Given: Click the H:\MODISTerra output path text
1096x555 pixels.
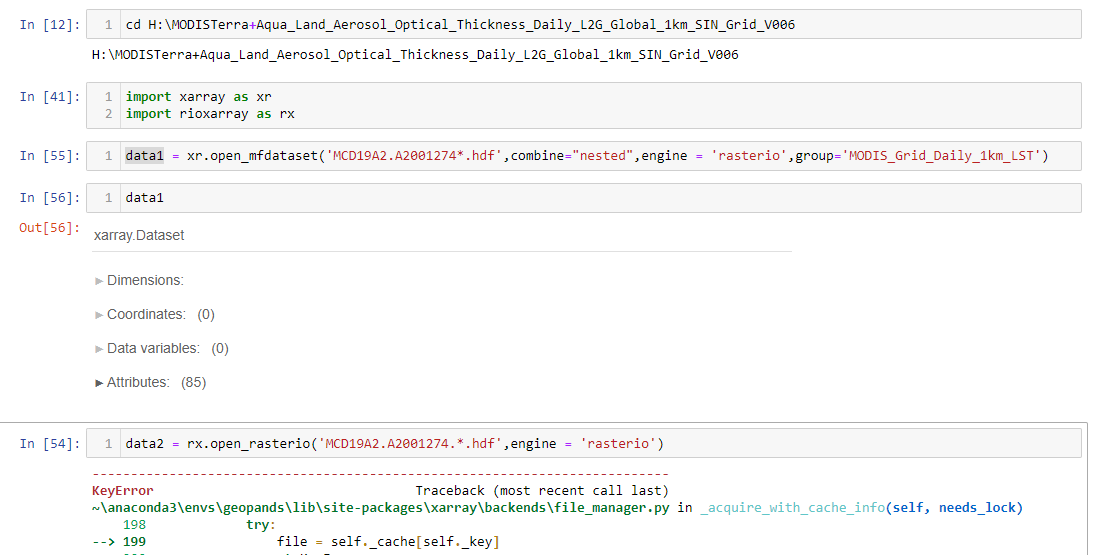Looking at the screenshot, I should click(415, 55).
